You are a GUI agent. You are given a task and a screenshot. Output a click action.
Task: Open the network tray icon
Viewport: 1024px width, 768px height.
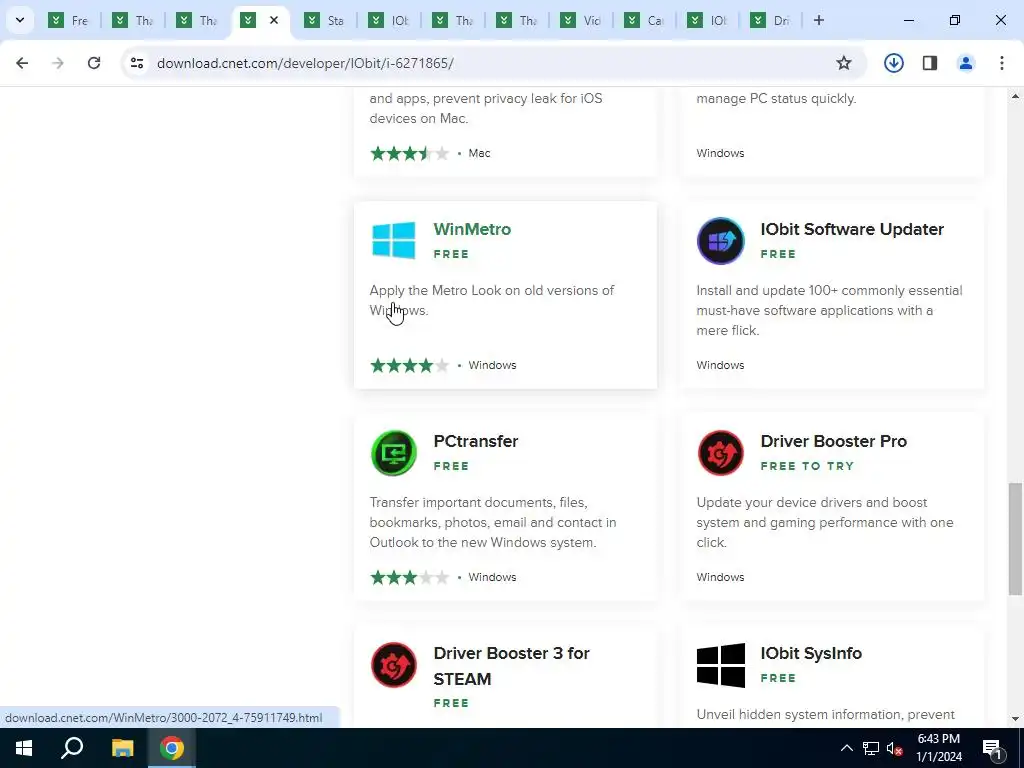871,748
